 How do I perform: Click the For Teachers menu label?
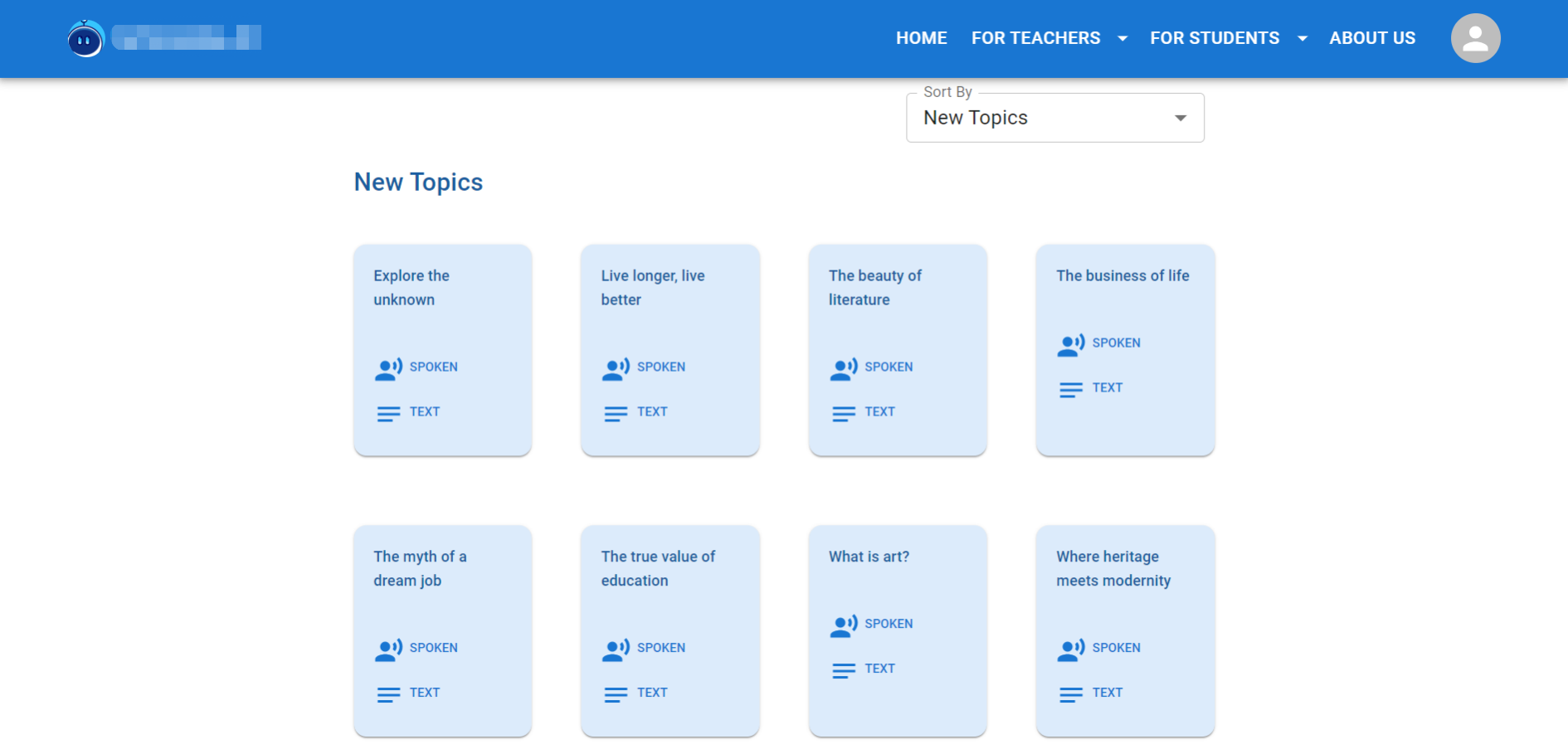tap(1035, 38)
